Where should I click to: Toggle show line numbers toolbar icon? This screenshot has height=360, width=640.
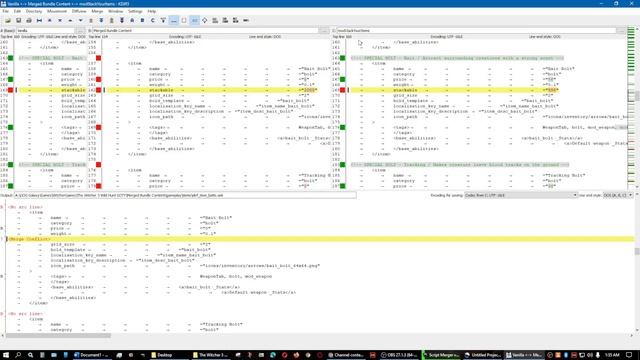coord(194,20)
